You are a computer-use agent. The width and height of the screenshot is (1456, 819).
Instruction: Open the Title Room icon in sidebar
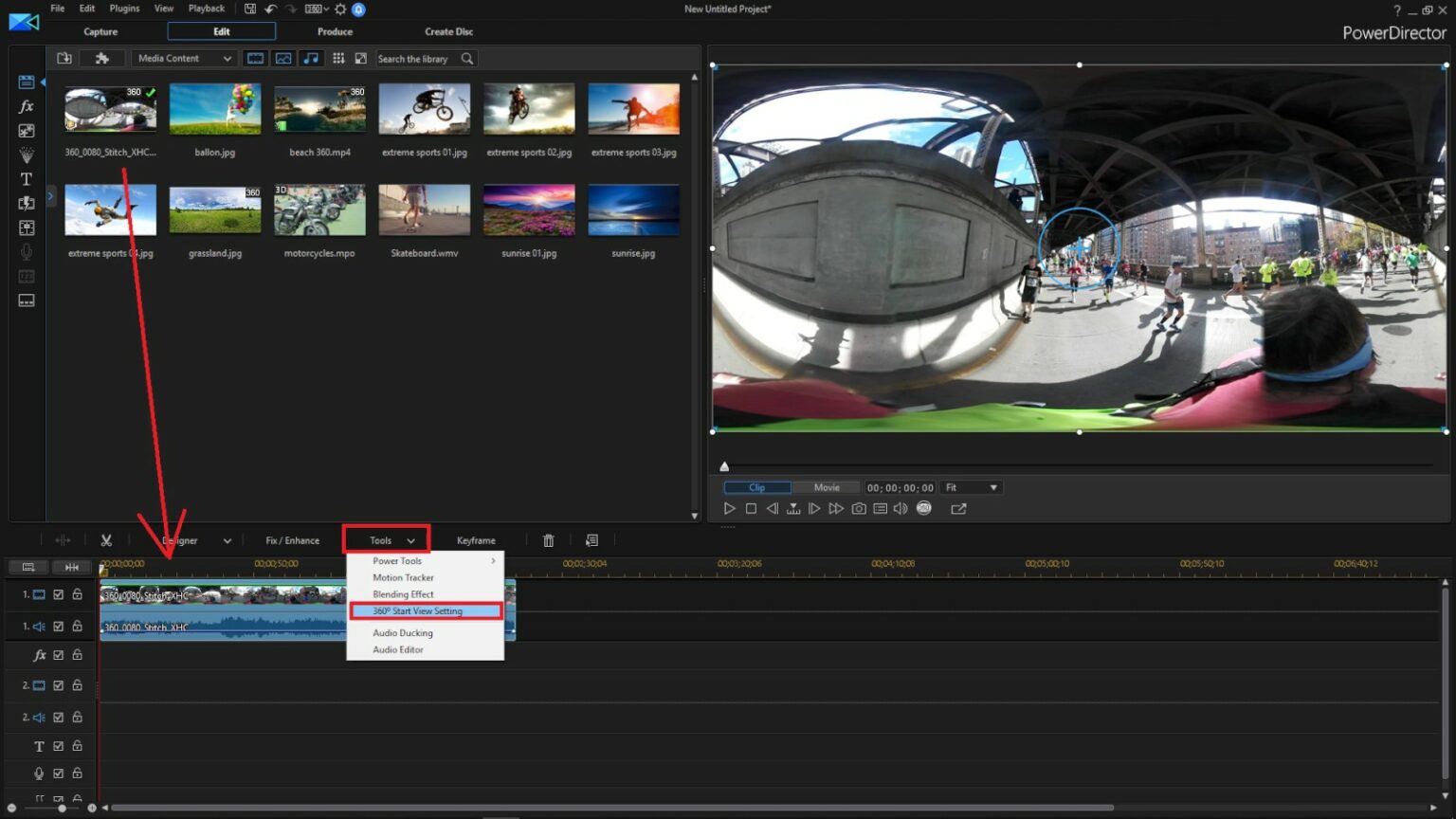point(27,179)
